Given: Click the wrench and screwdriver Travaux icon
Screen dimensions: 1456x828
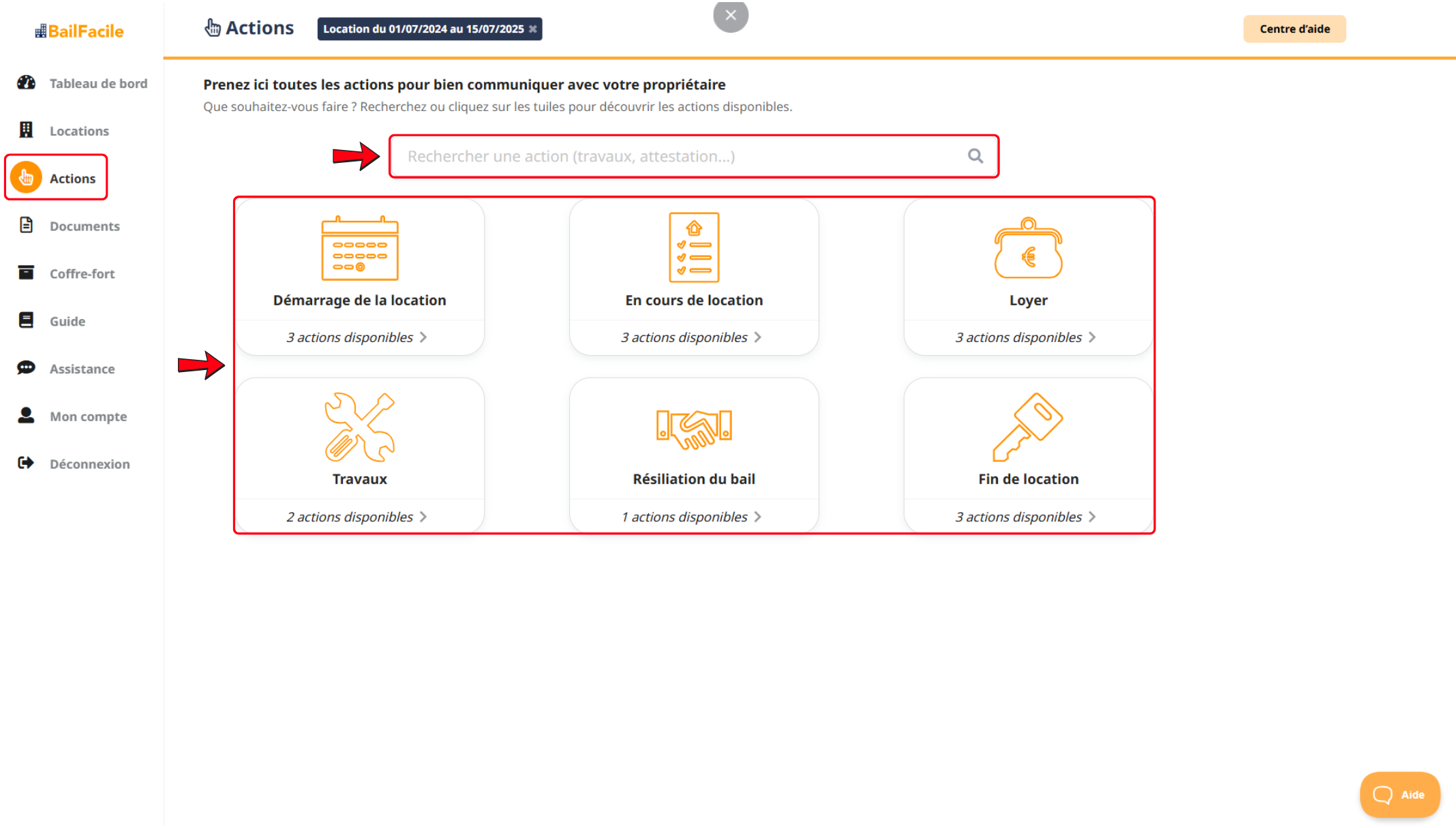Looking at the screenshot, I should click(x=360, y=427).
